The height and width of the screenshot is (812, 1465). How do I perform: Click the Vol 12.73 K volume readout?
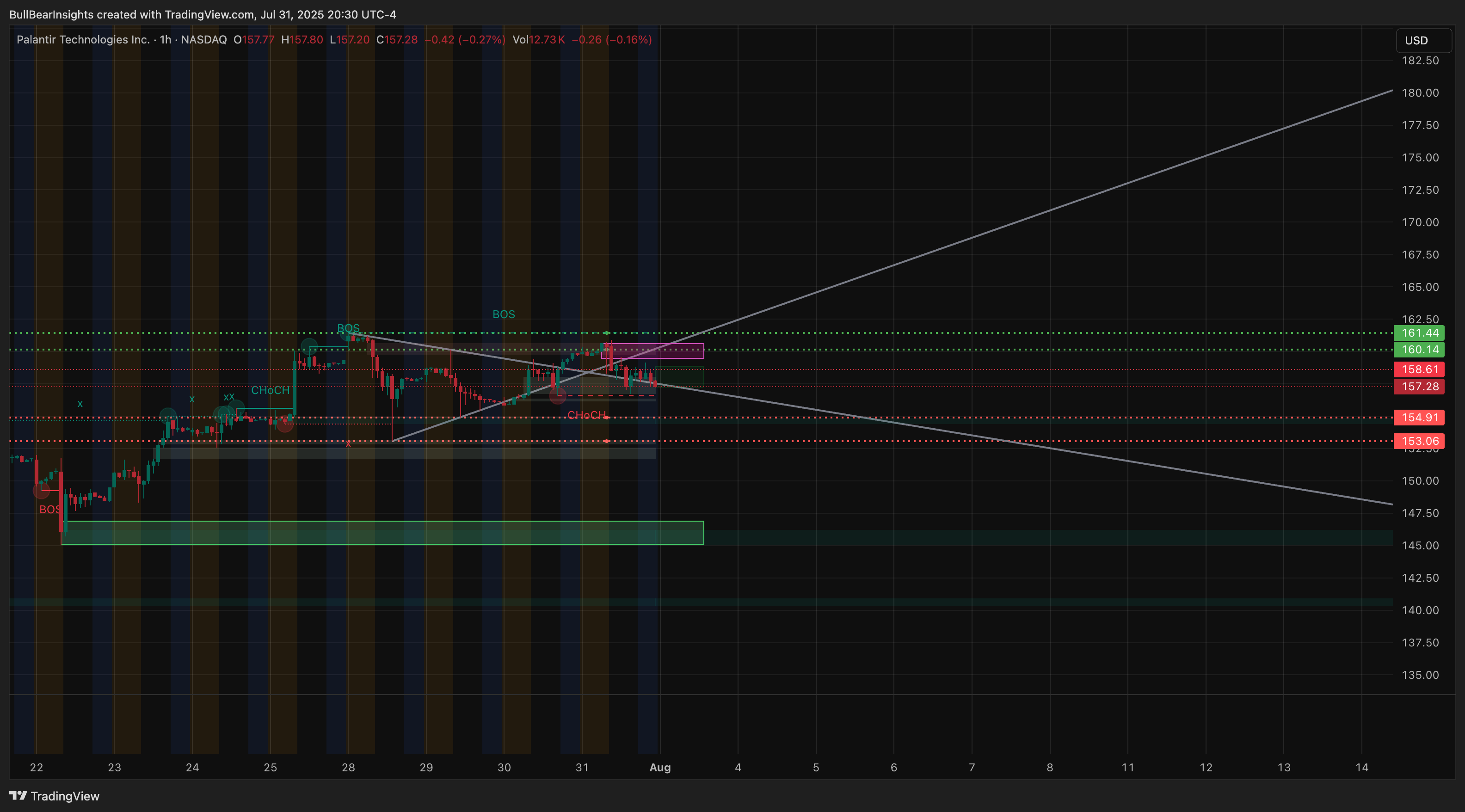point(539,40)
